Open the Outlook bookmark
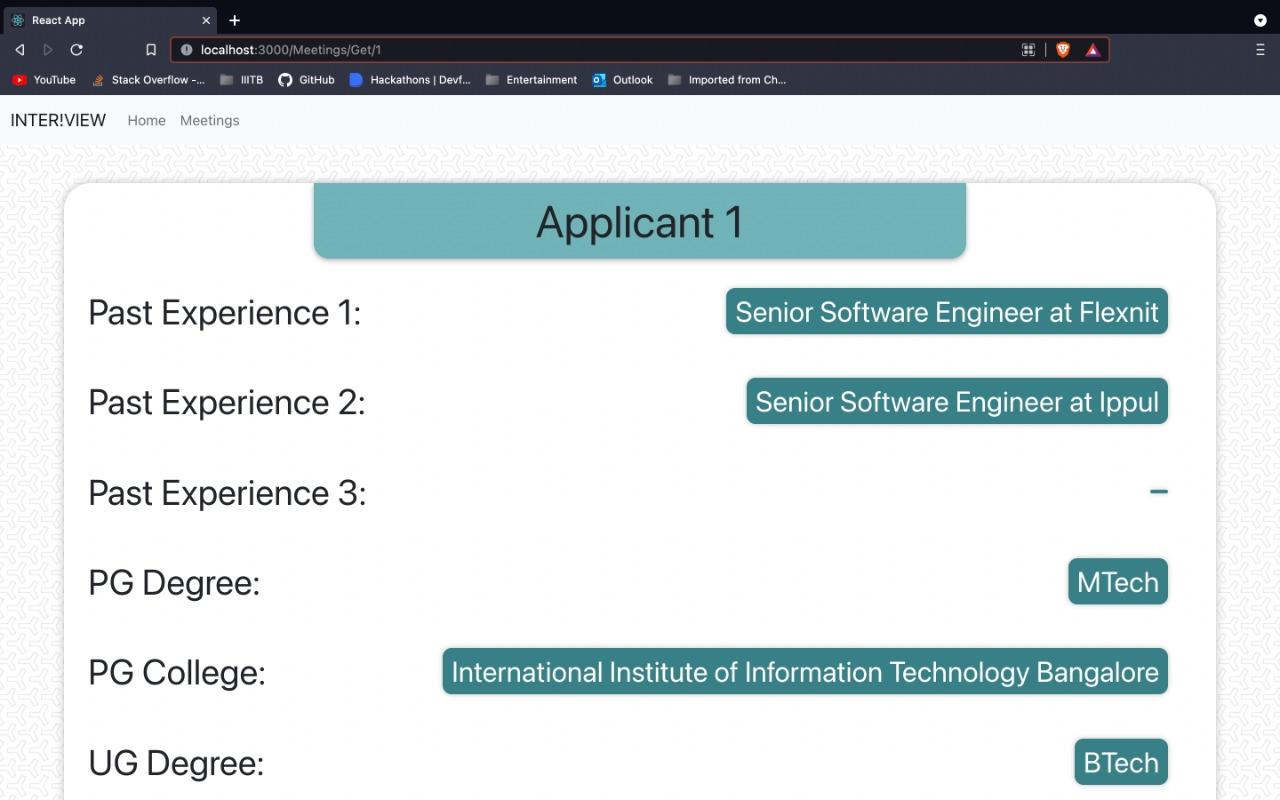Image resolution: width=1280 pixels, height=800 pixels. pos(622,80)
